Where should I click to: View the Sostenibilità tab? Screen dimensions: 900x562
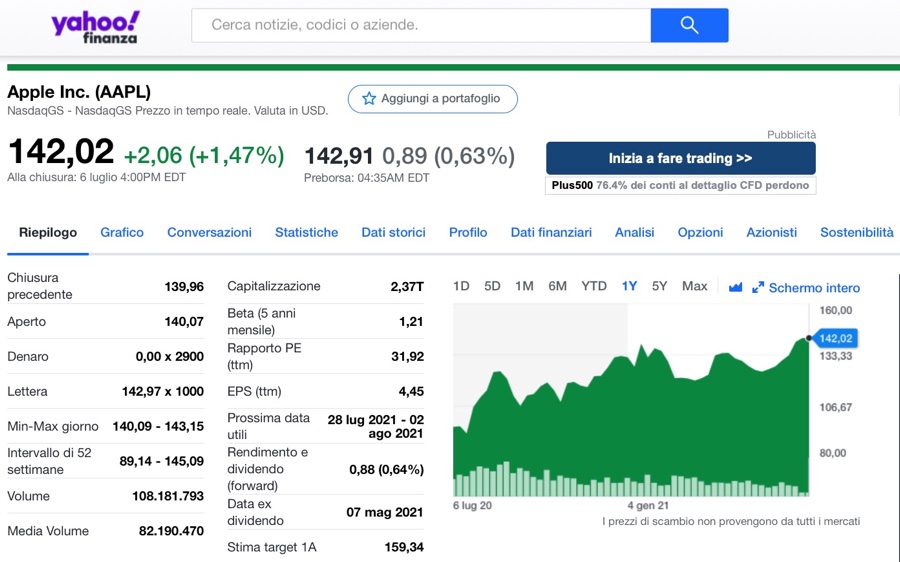click(x=856, y=232)
